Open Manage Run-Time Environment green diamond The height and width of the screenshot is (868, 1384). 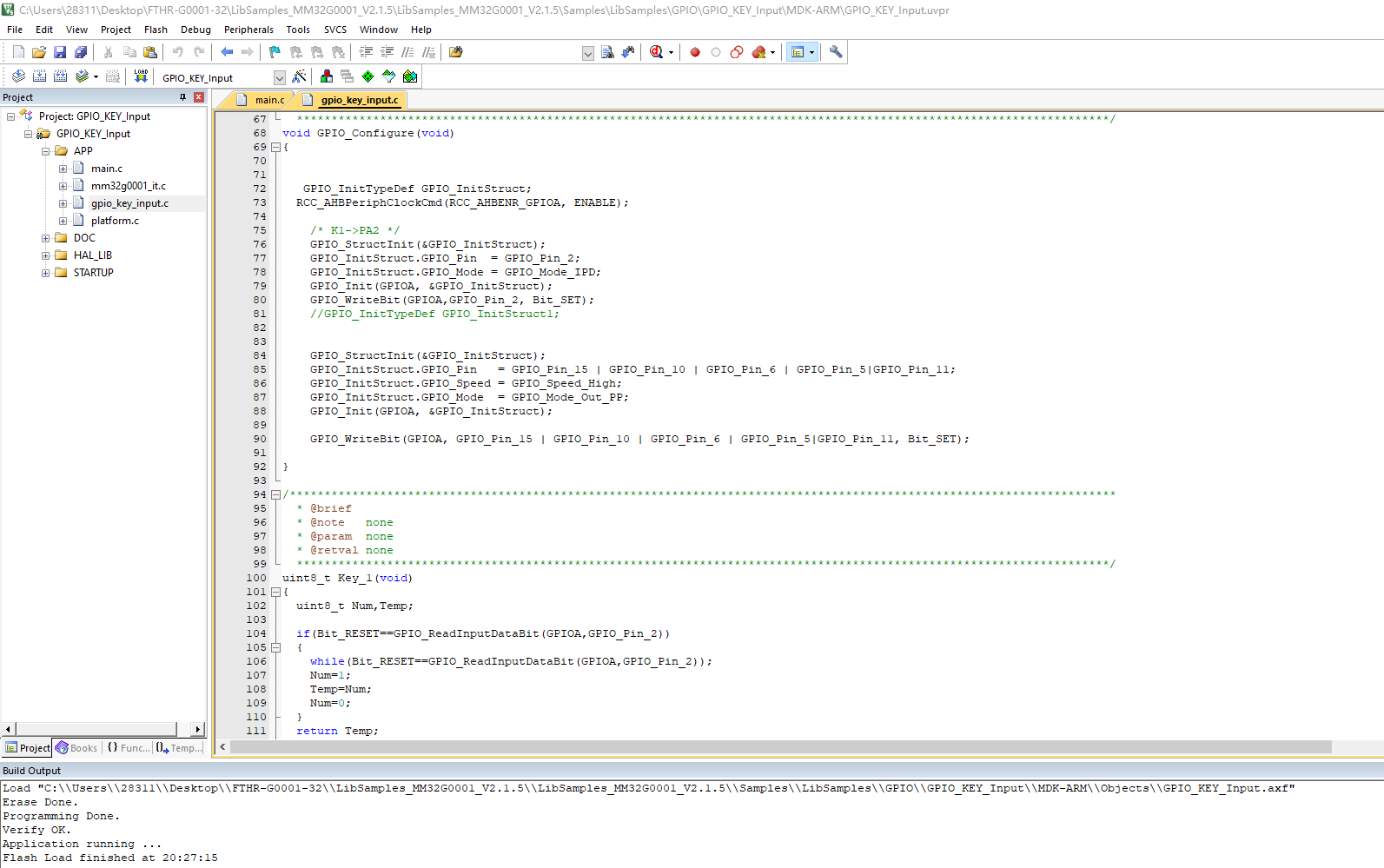[x=368, y=76]
